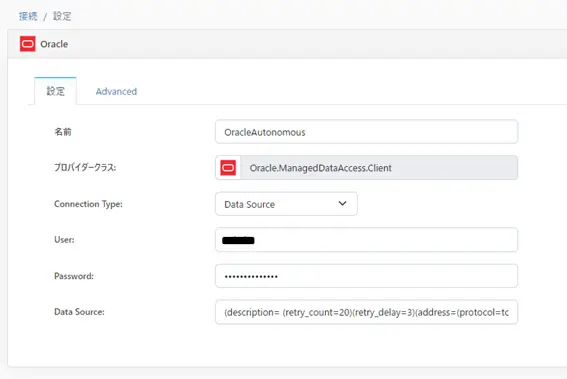
Task: Click the 名前 label
Action: coord(63,132)
